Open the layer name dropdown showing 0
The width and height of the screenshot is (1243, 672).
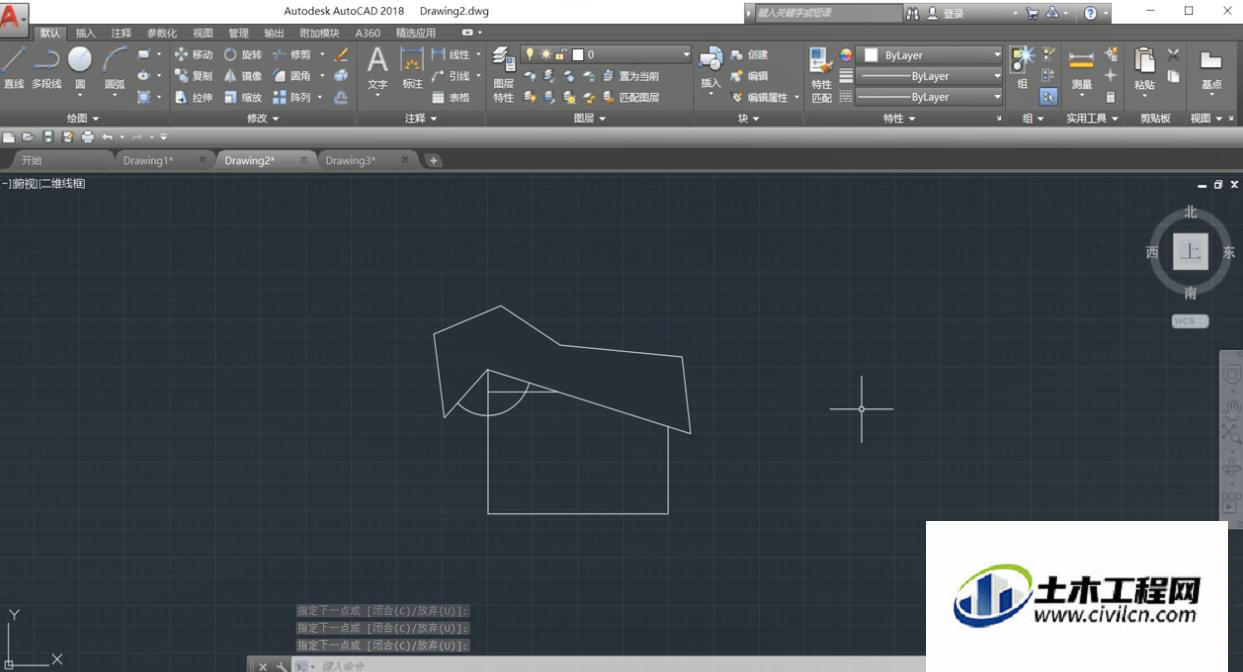(x=606, y=54)
